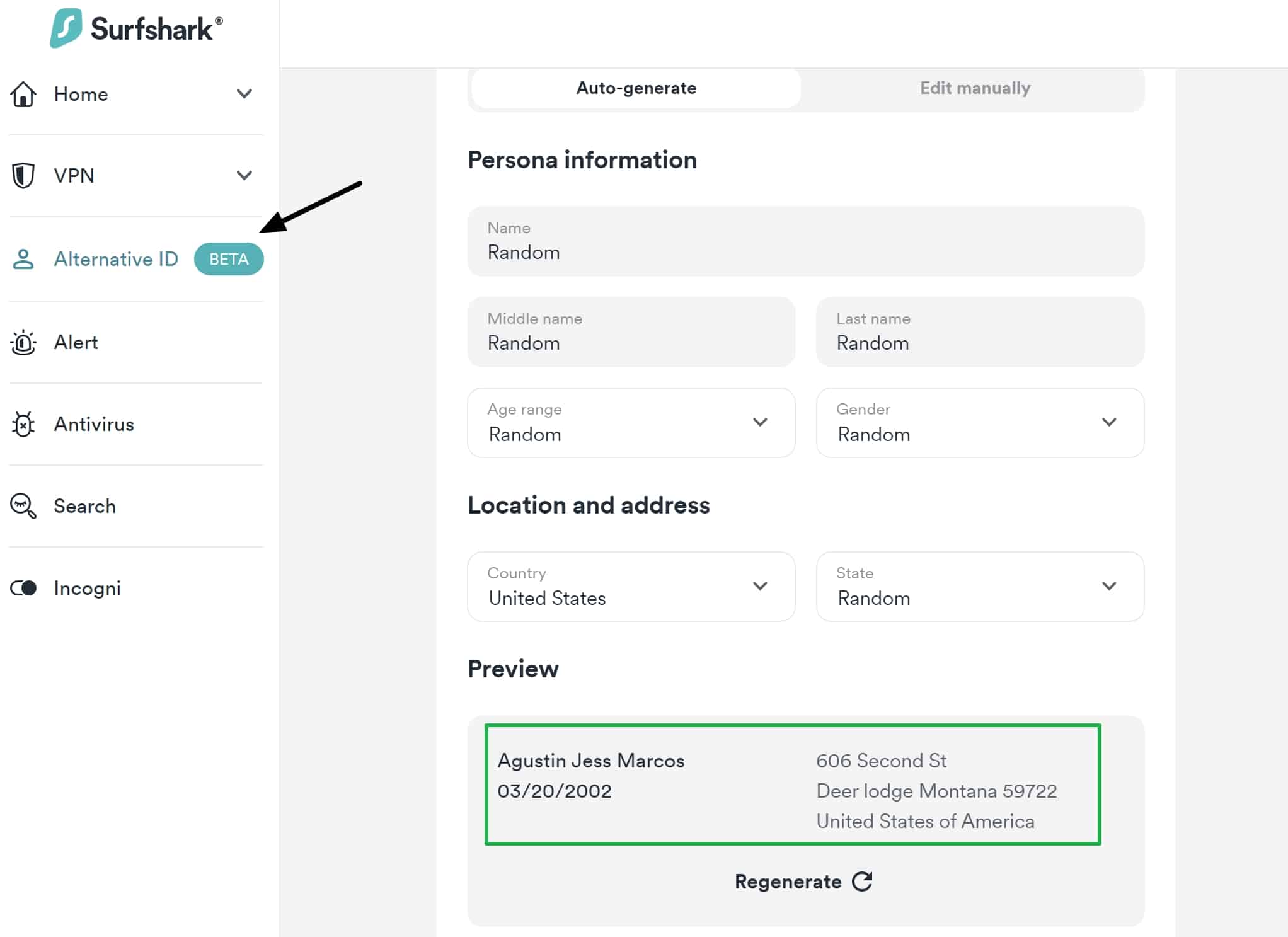Screen dimensions: 1288x937
Task: Open Incogni from the sidebar
Action: 135,588
